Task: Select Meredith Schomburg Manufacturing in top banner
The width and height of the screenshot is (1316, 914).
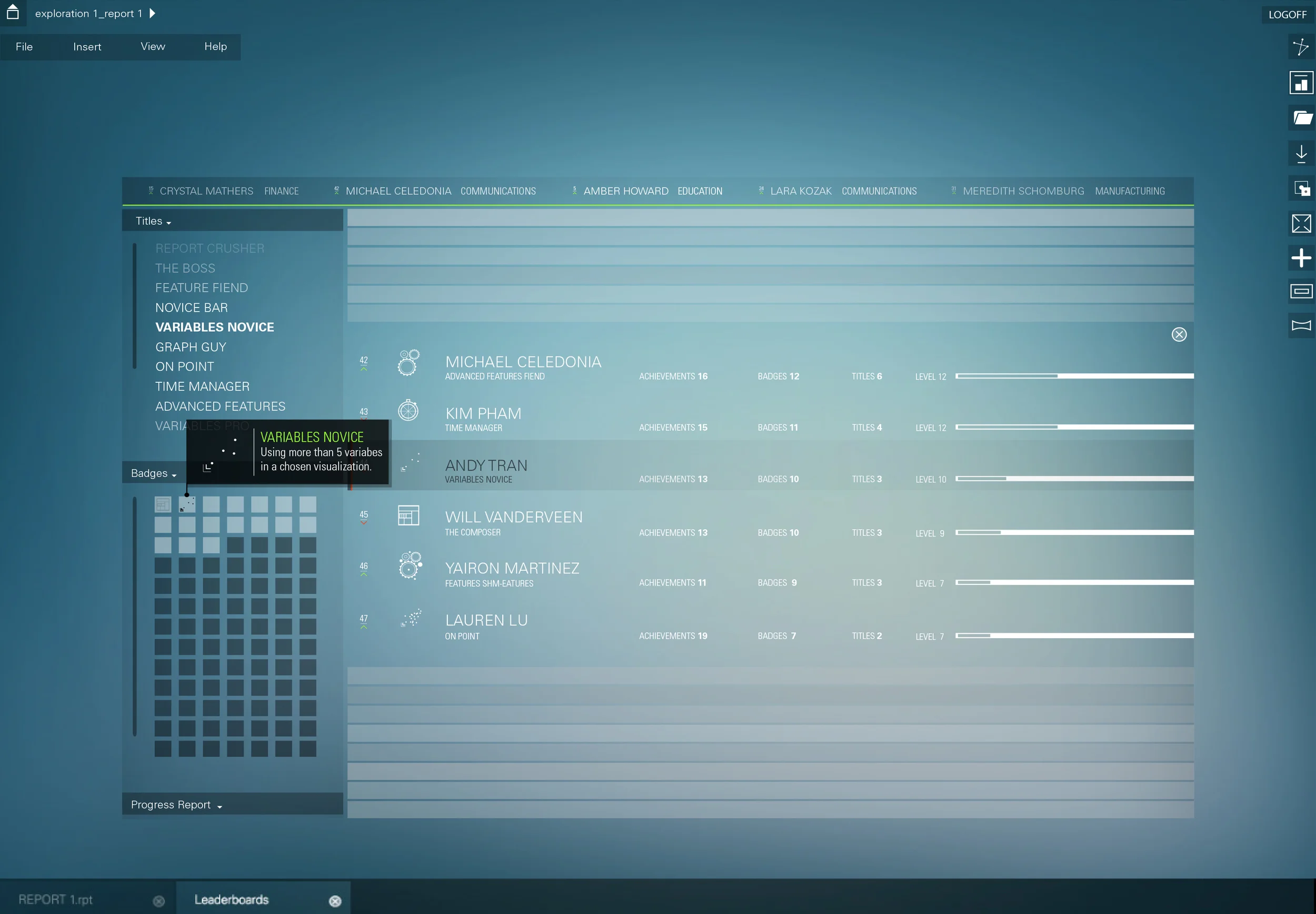Action: click(1058, 191)
